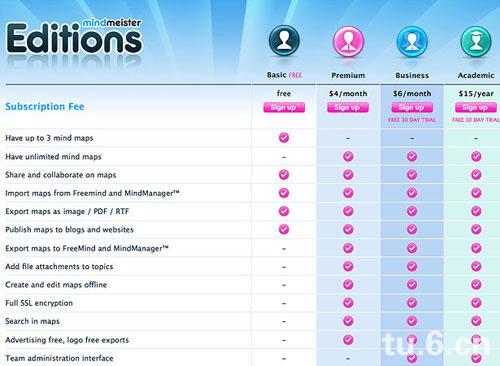Click the Basic edition user icon
This screenshot has width=500, height=366.
tap(284, 40)
